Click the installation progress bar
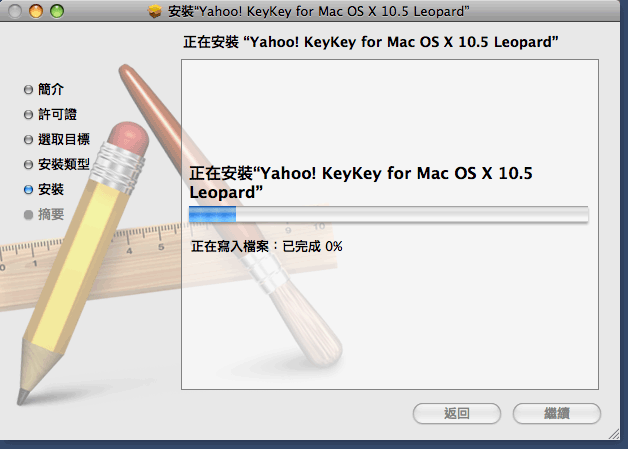 [388, 214]
